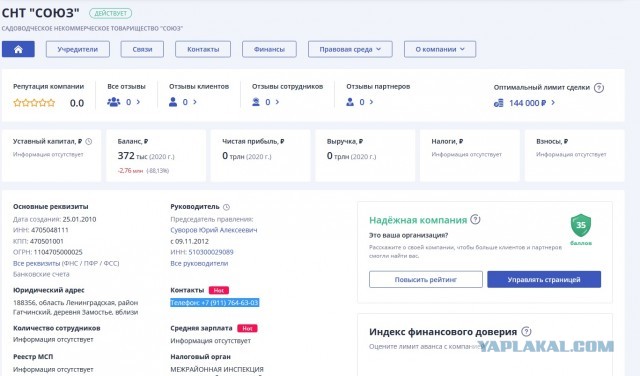Click the Нов badge beside Контакты
Screen dimensions: 640x376
pos(219,290)
